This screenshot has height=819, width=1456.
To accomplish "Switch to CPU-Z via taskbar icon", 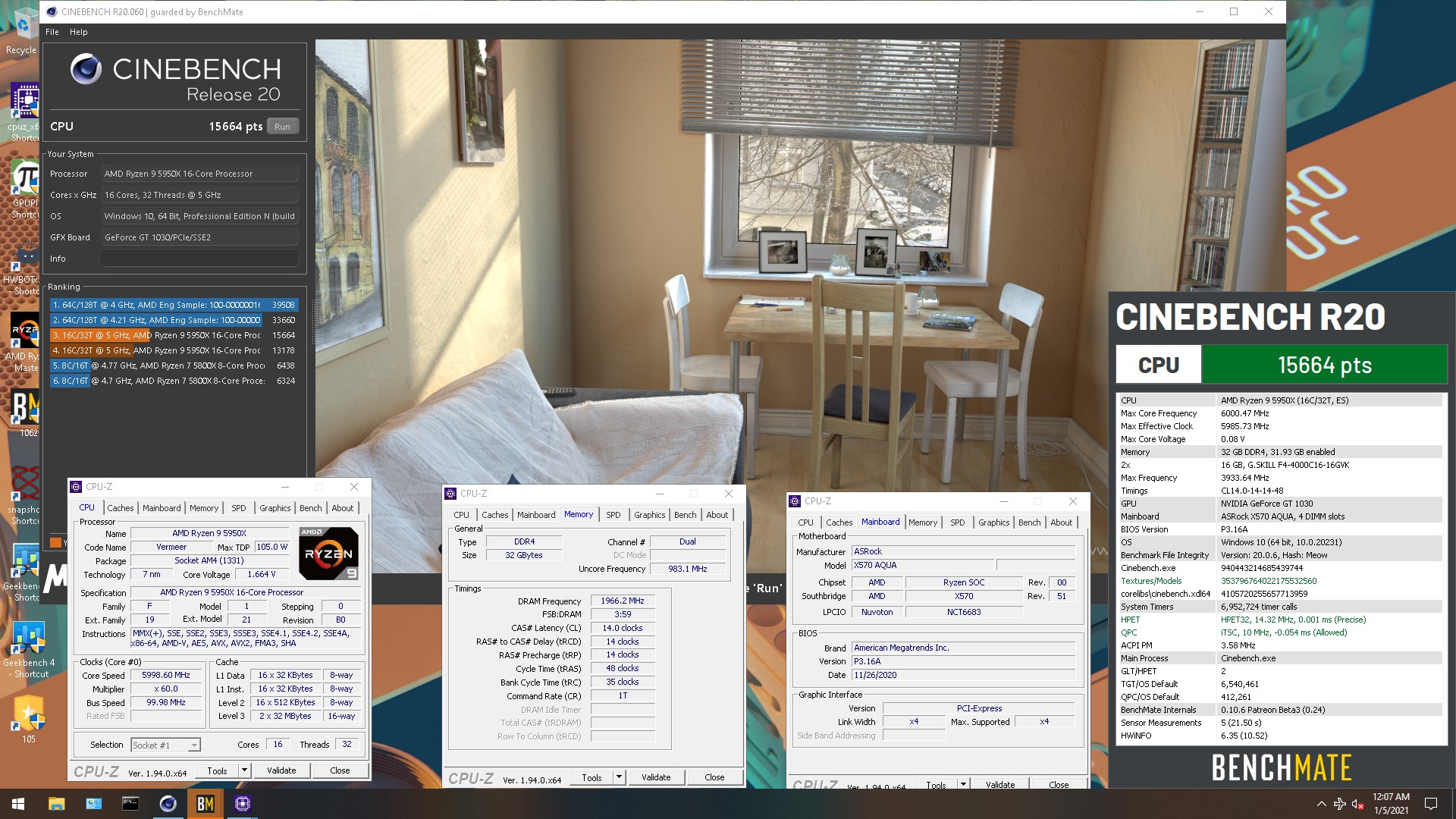I will (243, 804).
